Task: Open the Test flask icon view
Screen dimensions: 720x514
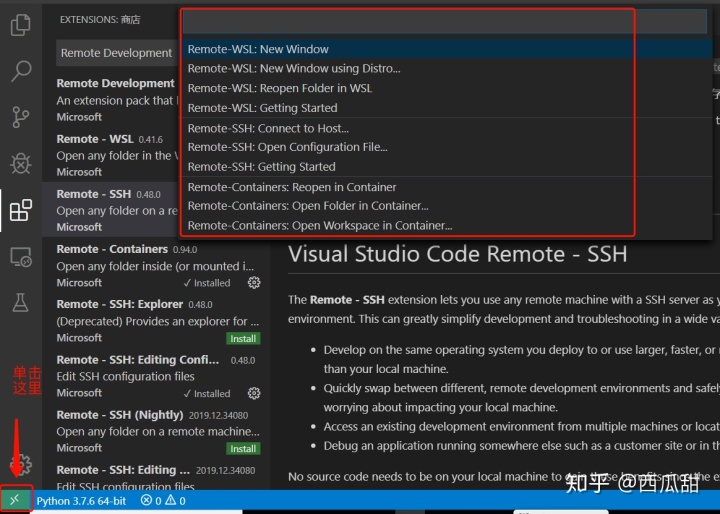Action: coord(21,303)
